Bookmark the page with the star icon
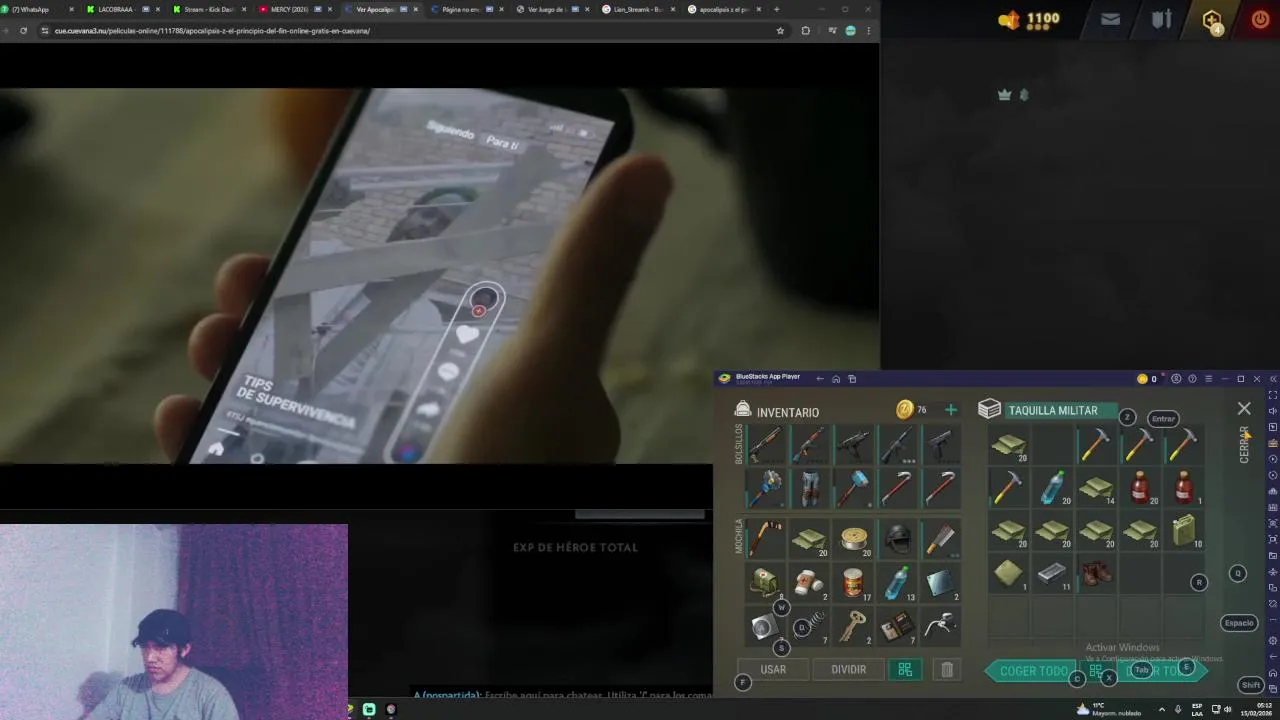The image size is (1280, 720). click(x=780, y=31)
